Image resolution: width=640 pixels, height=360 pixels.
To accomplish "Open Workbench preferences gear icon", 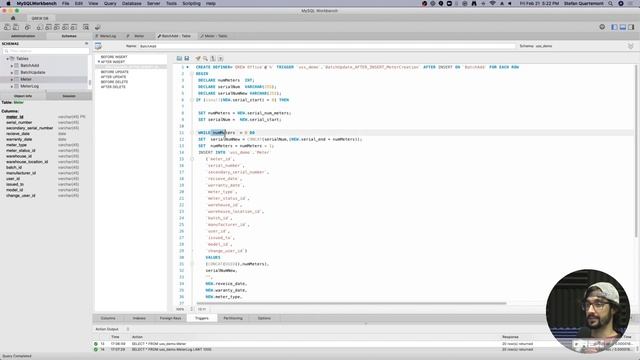I will (x=602, y=27).
